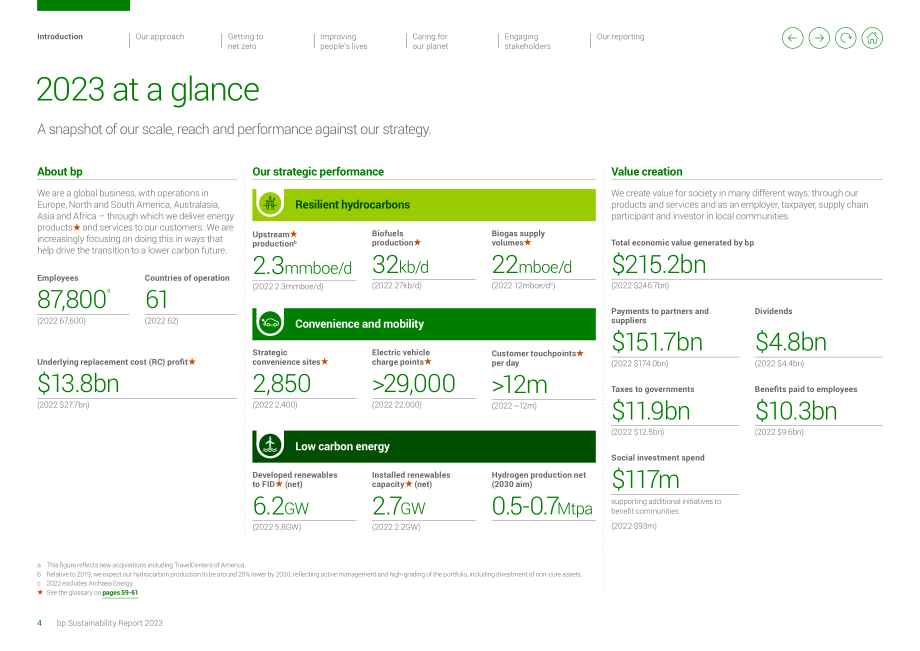Click the Customer touchpoints >12m value

(519, 385)
